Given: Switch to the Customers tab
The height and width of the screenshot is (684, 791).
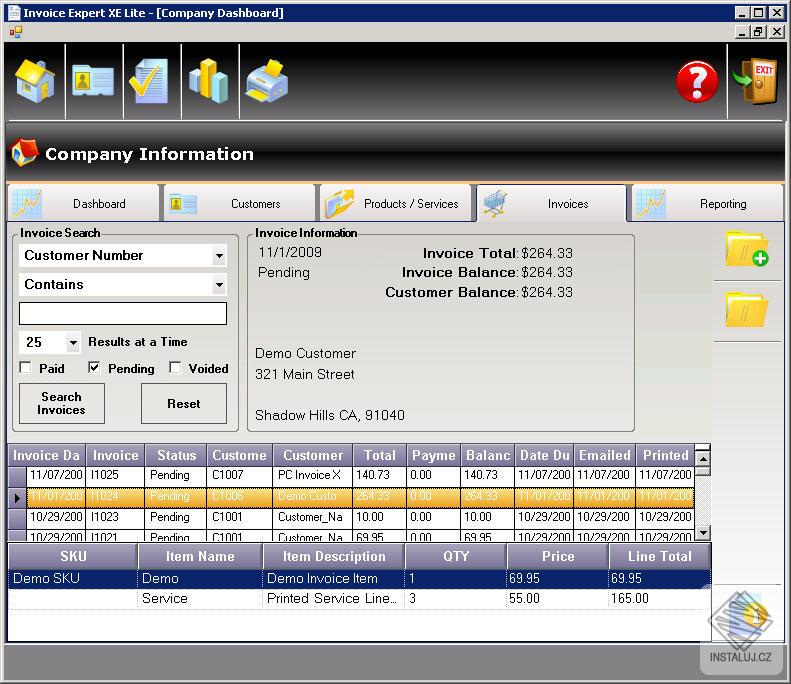Looking at the screenshot, I should click(x=239, y=204).
